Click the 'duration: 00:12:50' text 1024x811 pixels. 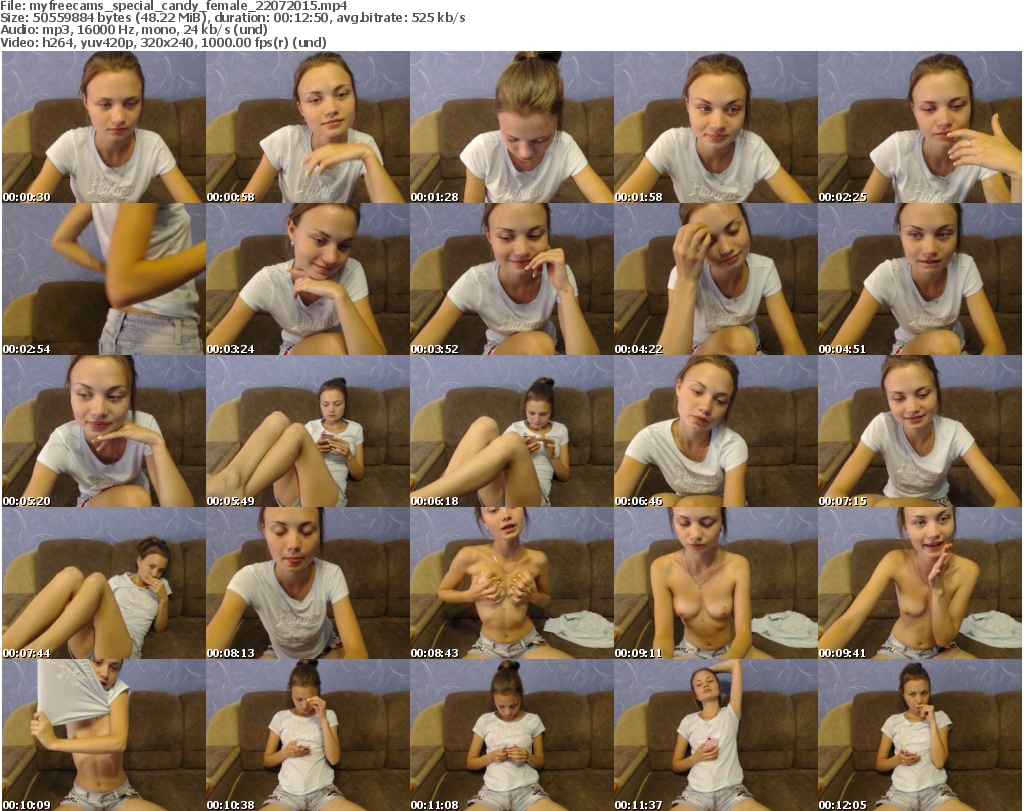pyautogui.click(x=273, y=18)
